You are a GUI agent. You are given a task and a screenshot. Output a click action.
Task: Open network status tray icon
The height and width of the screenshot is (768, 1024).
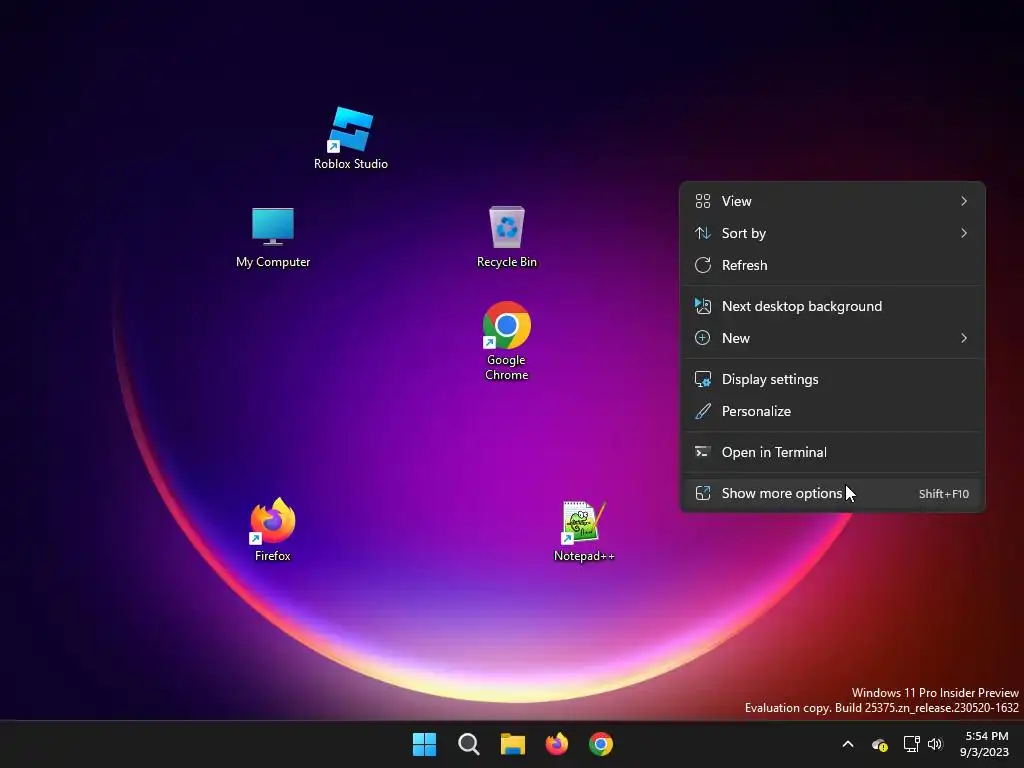pos(912,744)
